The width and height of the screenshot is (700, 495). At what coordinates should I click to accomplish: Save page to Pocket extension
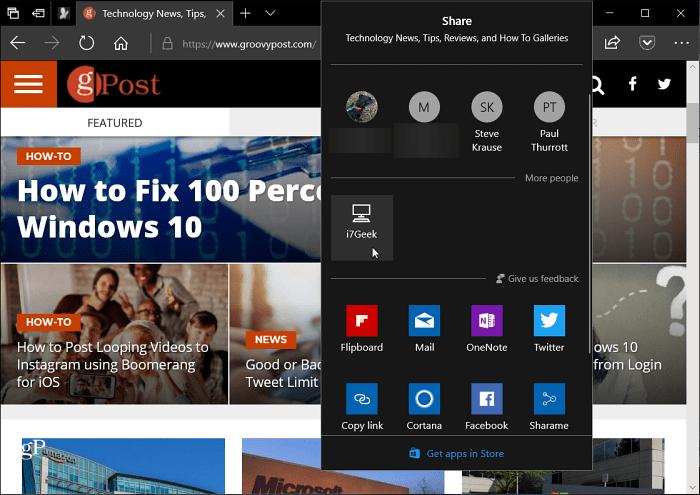pyautogui.click(x=647, y=42)
